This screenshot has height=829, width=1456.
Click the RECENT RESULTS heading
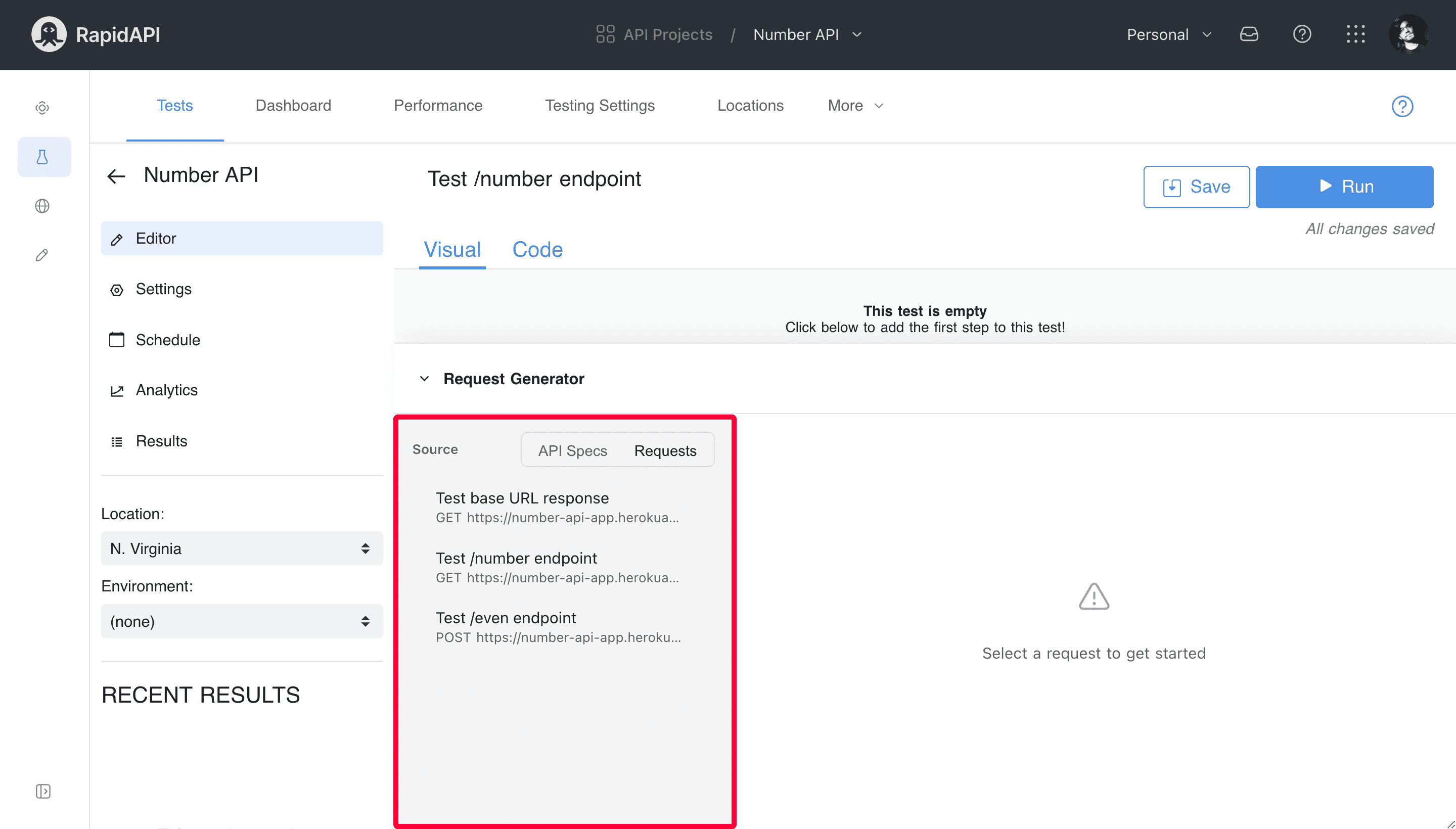click(x=200, y=695)
